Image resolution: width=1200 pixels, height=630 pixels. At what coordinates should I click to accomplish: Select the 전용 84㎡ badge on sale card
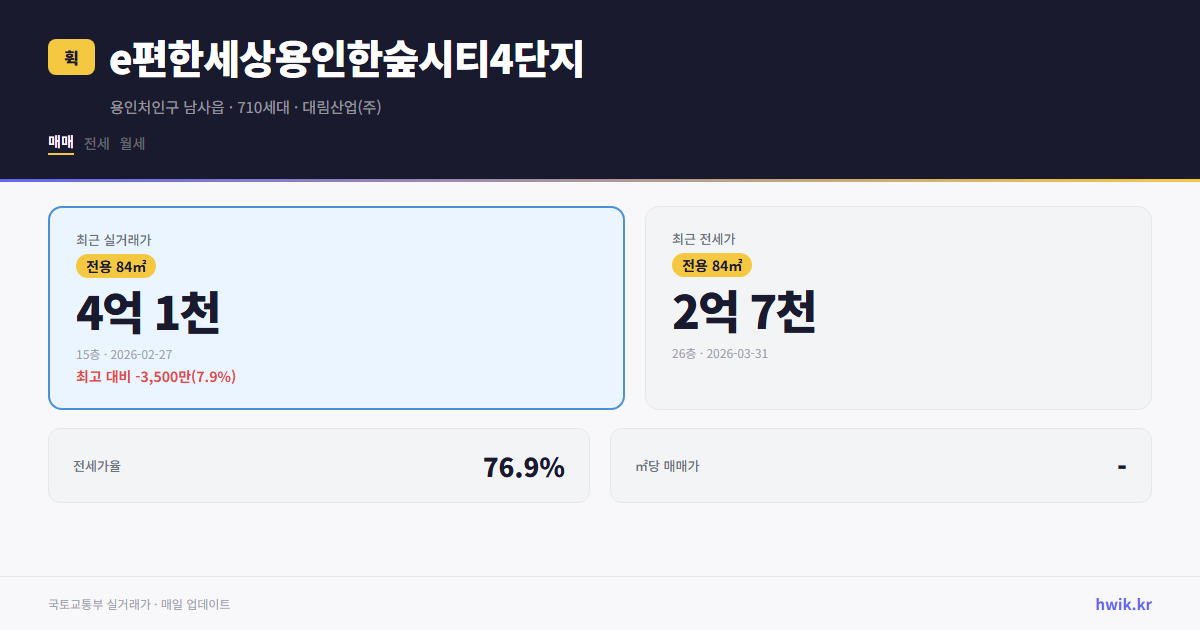(x=114, y=266)
